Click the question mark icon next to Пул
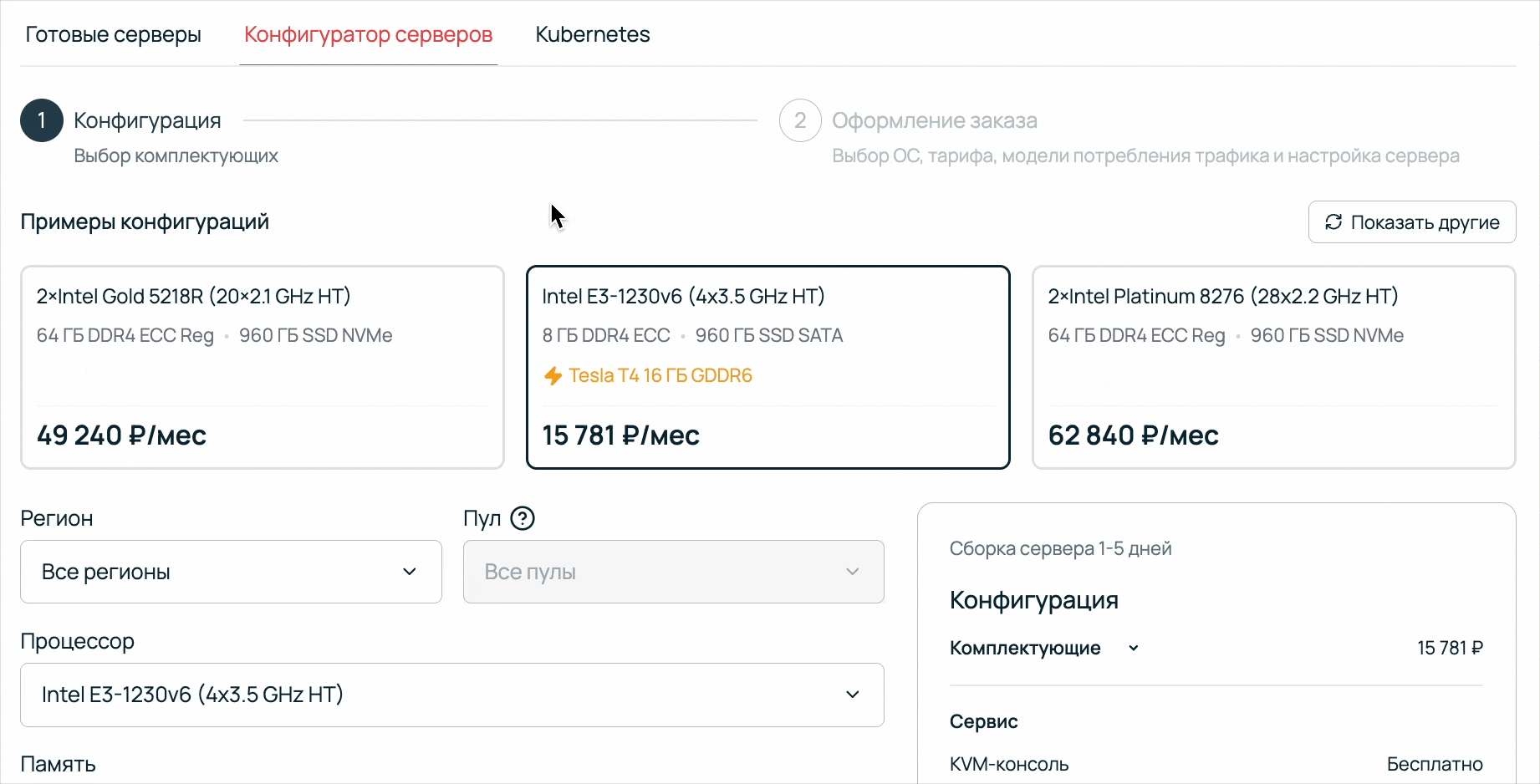Image resolution: width=1540 pixels, height=784 pixels. [523, 518]
